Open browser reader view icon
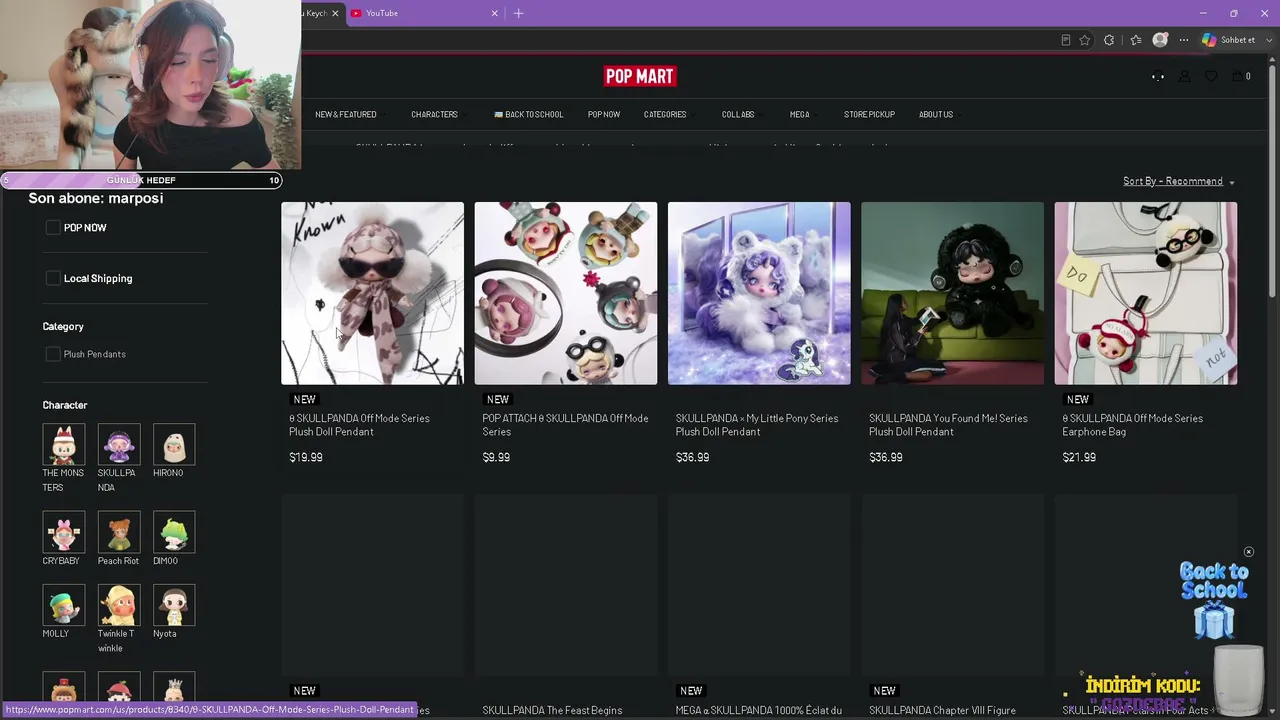 1066,40
